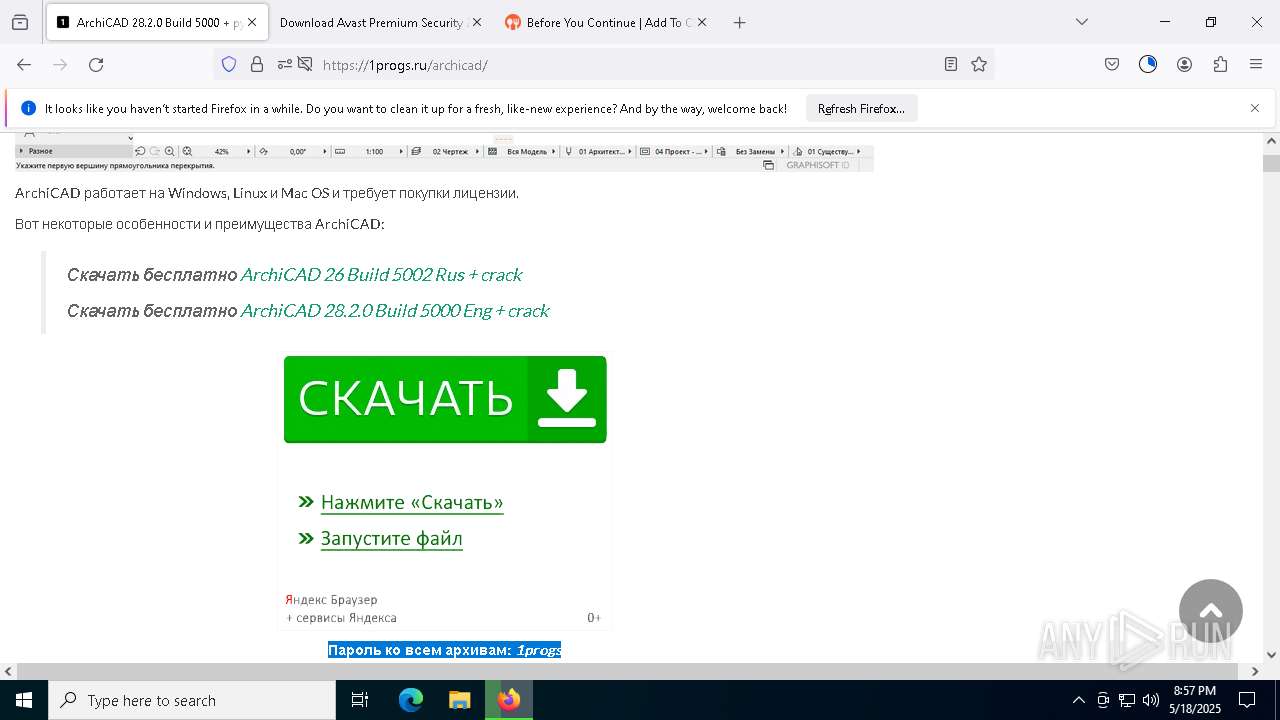Click the horizontal page scrollbar
Viewport: 1280px width, 720px height.
(630, 671)
